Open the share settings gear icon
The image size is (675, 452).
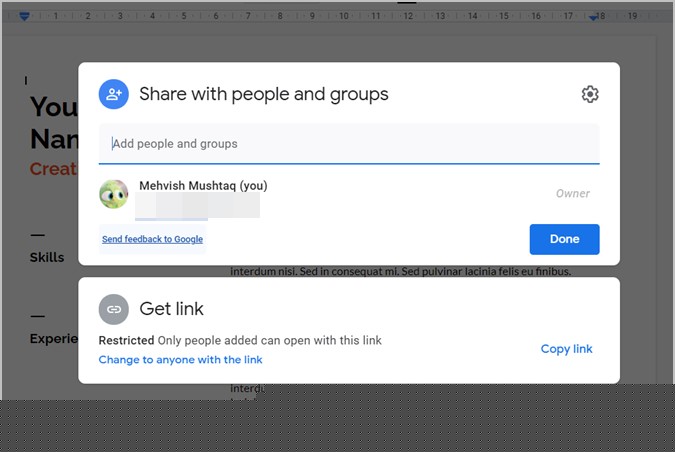point(590,94)
